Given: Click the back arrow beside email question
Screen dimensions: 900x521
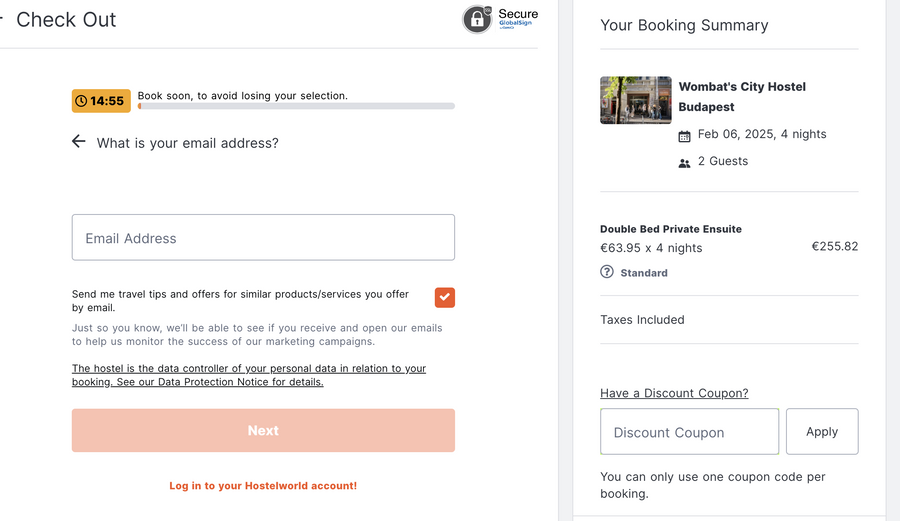Looking at the screenshot, I should pos(79,142).
